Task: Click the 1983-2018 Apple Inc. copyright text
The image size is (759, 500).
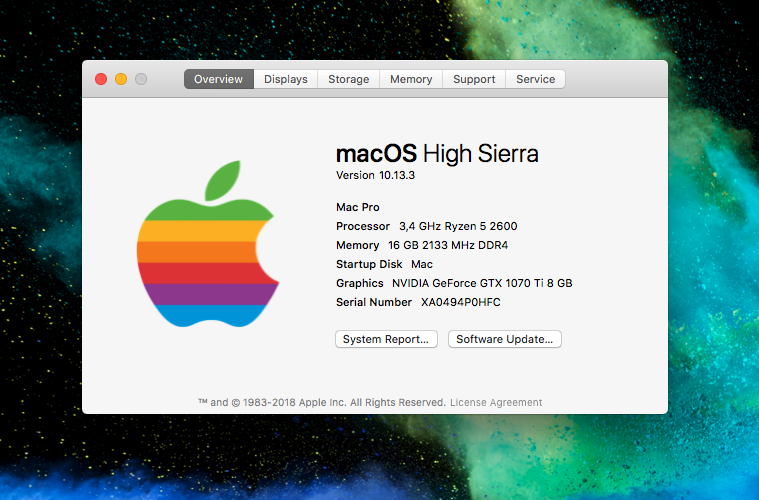Action: [x=321, y=402]
